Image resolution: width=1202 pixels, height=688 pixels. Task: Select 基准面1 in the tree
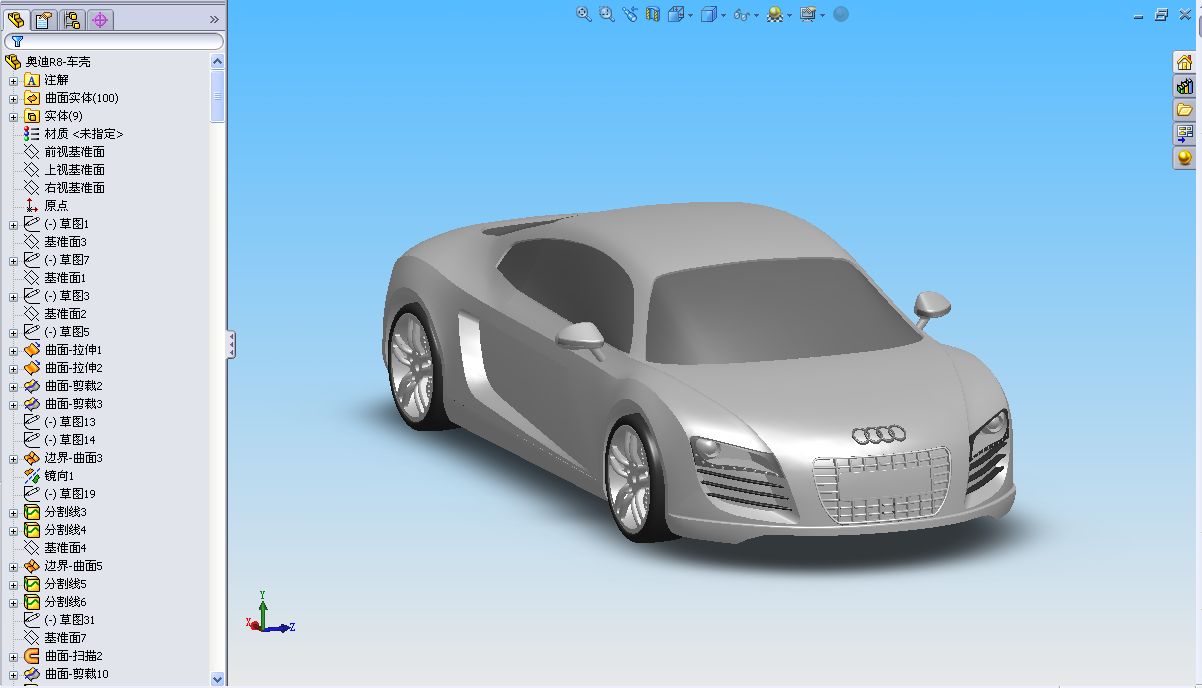coord(65,278)
